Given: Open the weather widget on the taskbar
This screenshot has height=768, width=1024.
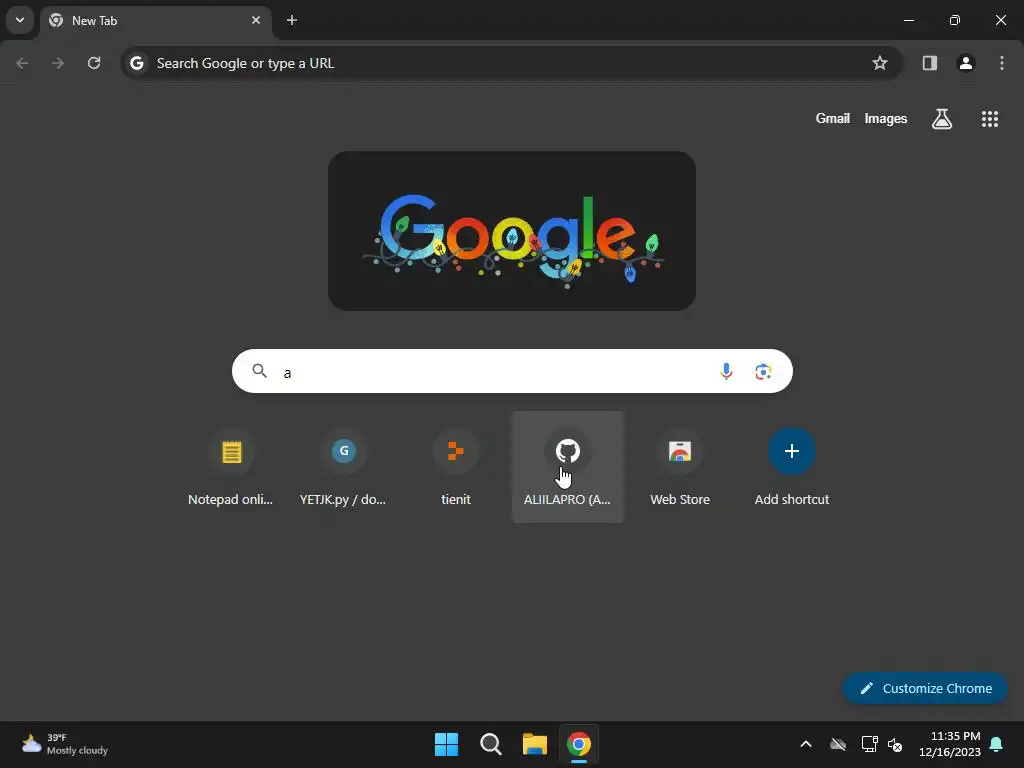Looking at the screenshot, I should 64,744.
